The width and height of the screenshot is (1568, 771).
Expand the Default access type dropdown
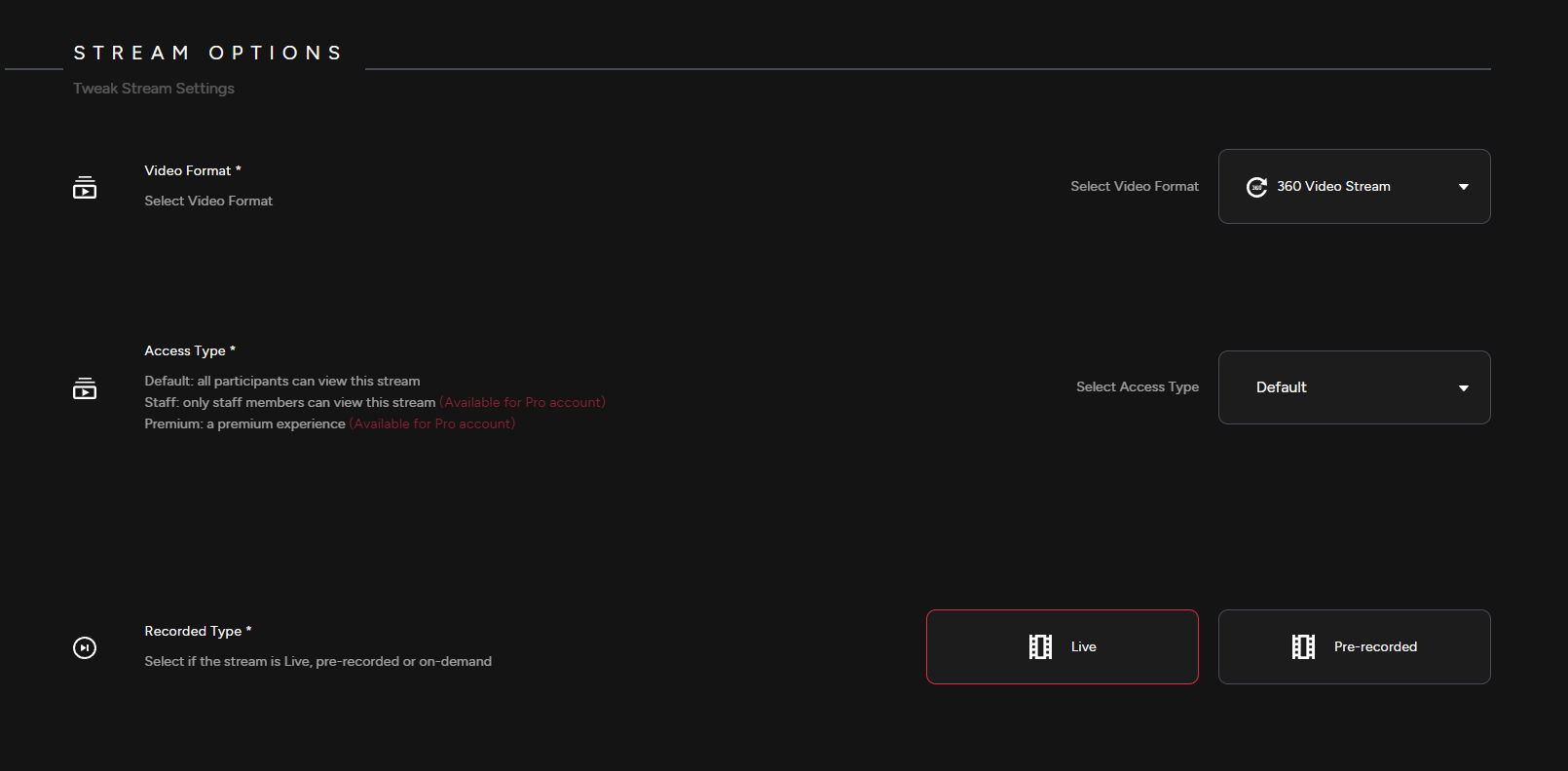pyautogui.click(x=1353, y=387)
